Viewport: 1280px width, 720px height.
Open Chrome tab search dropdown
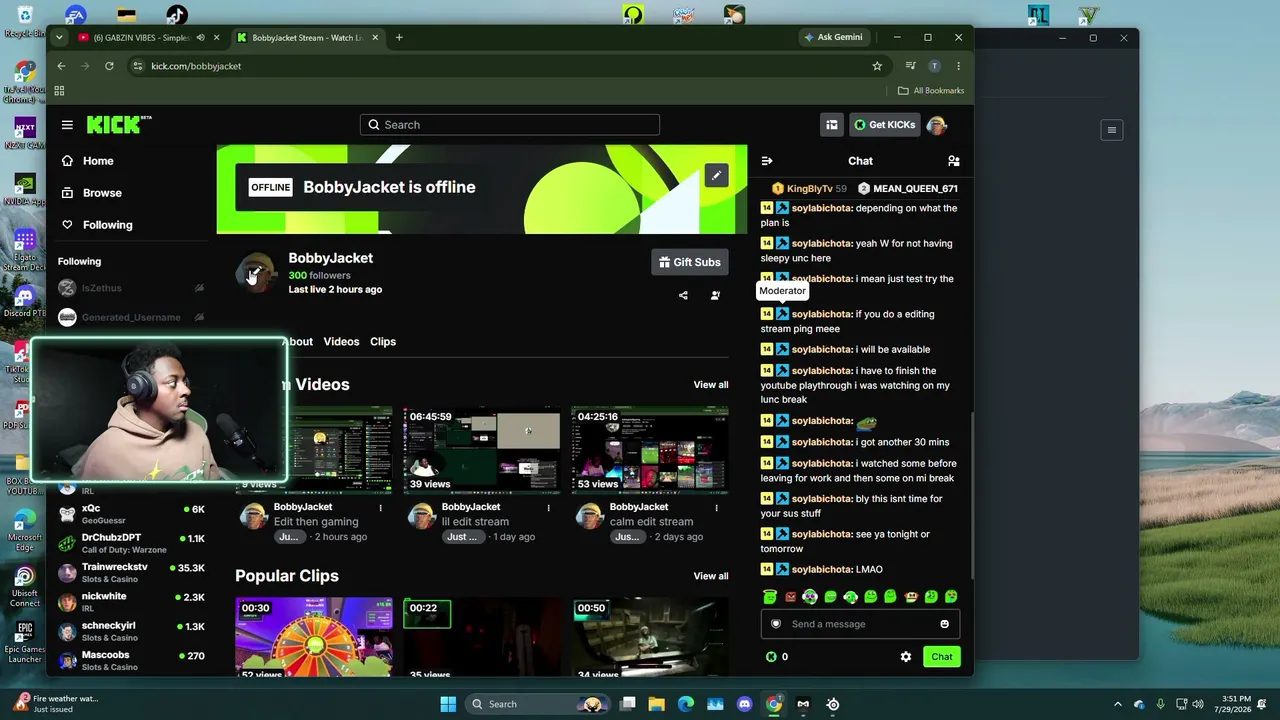[x=59, y=38]
